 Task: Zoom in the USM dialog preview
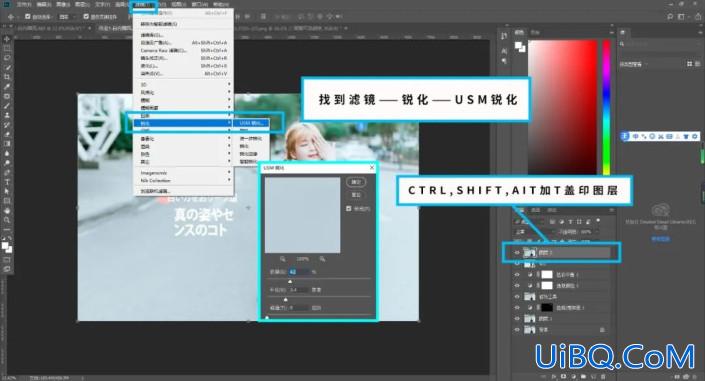coord(322,259)
